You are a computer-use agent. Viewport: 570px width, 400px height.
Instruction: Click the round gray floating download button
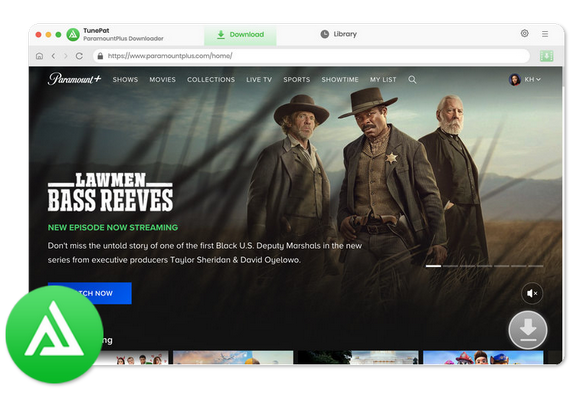tap(528, 330)
